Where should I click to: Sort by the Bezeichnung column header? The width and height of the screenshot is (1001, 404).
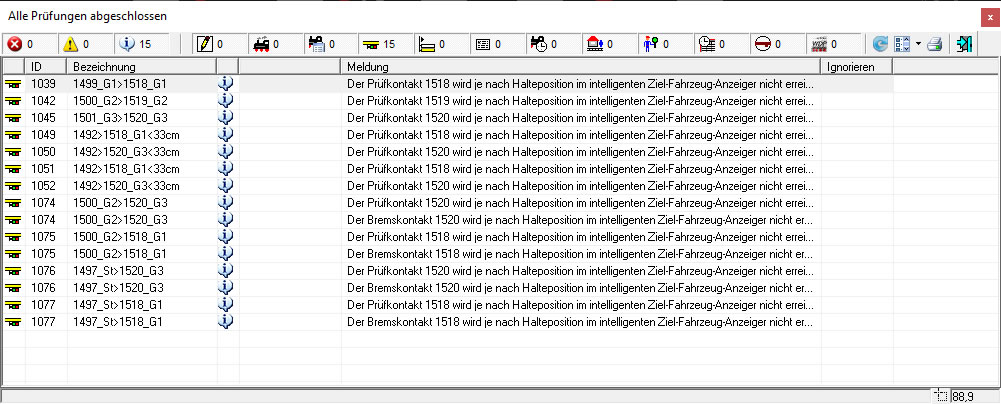(x=140, y=66)
